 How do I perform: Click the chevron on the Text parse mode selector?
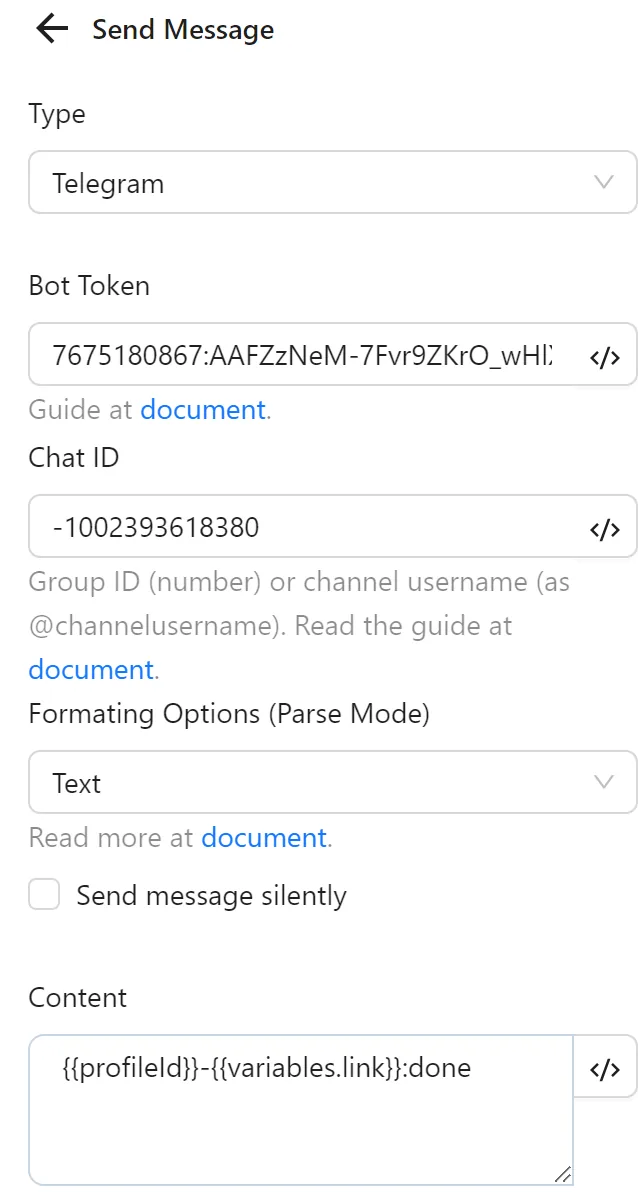[x=603, y=783]
